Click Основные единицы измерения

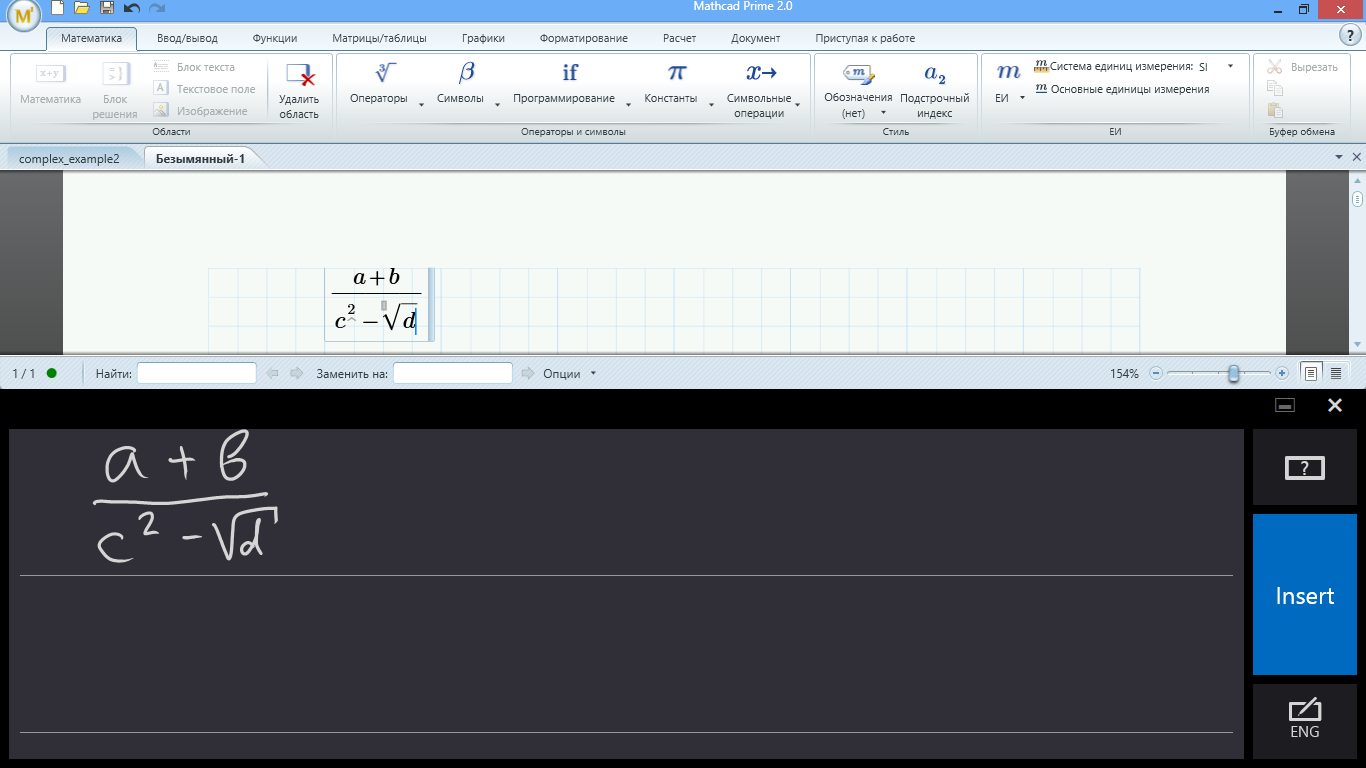(x=1122, y=89)
